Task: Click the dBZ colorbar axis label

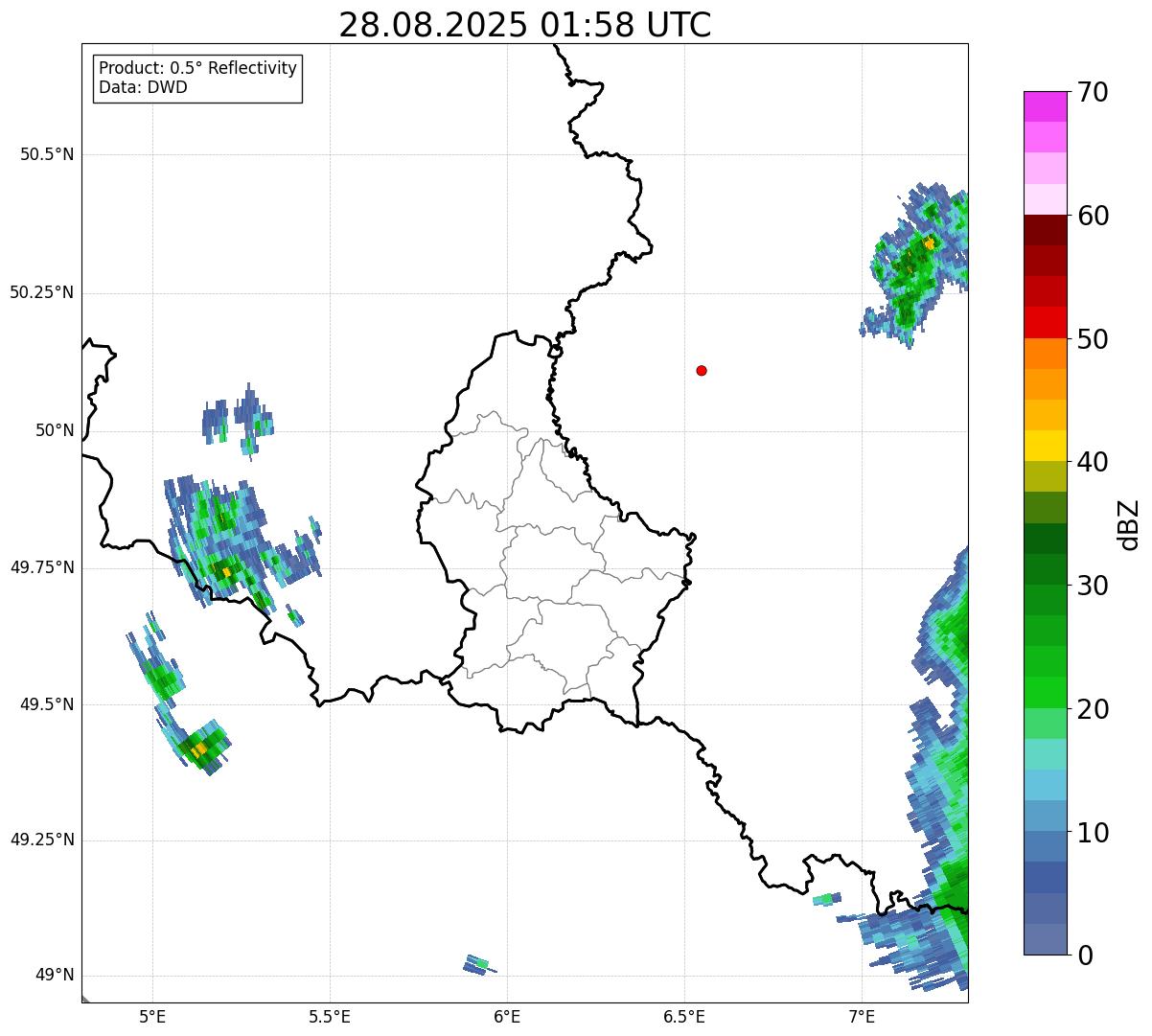Action: tap(1129, 524)
